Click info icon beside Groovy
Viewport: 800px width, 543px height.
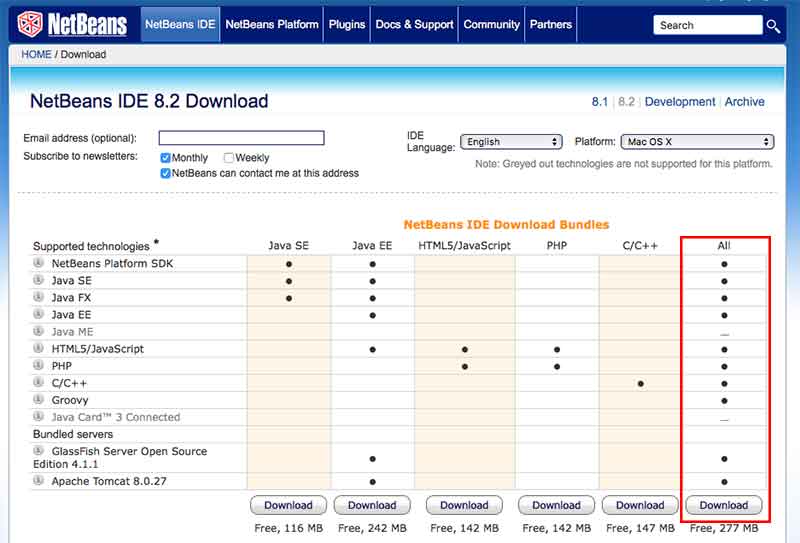click(38, 399)
